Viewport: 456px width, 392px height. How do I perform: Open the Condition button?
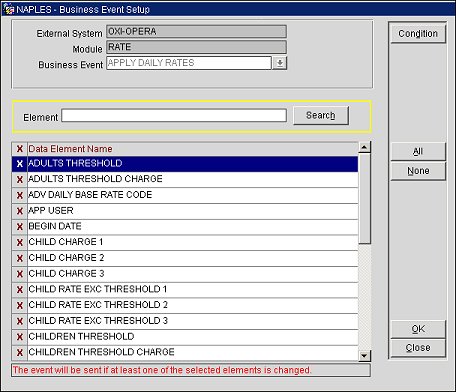coord(418,33)
